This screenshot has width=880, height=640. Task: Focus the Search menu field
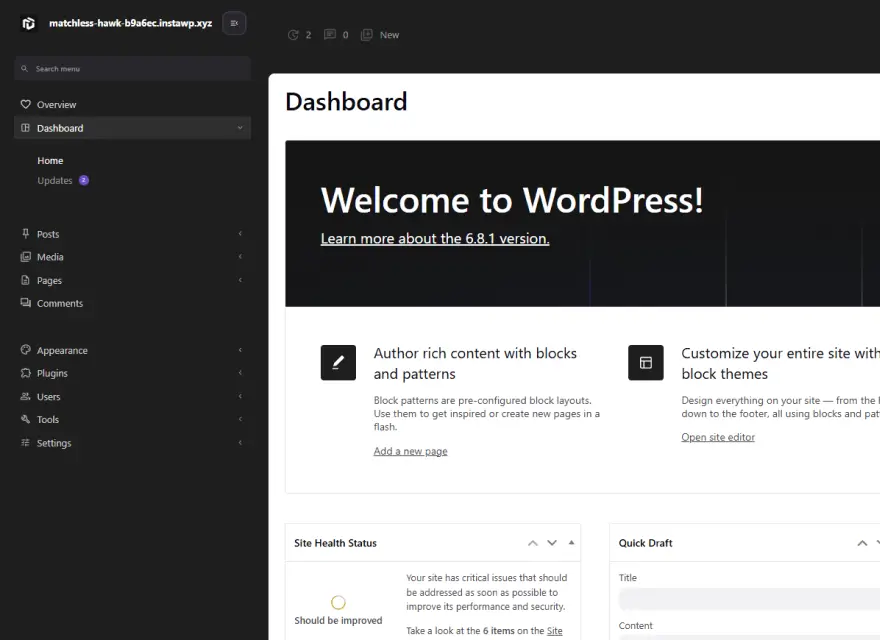[132, 68]
